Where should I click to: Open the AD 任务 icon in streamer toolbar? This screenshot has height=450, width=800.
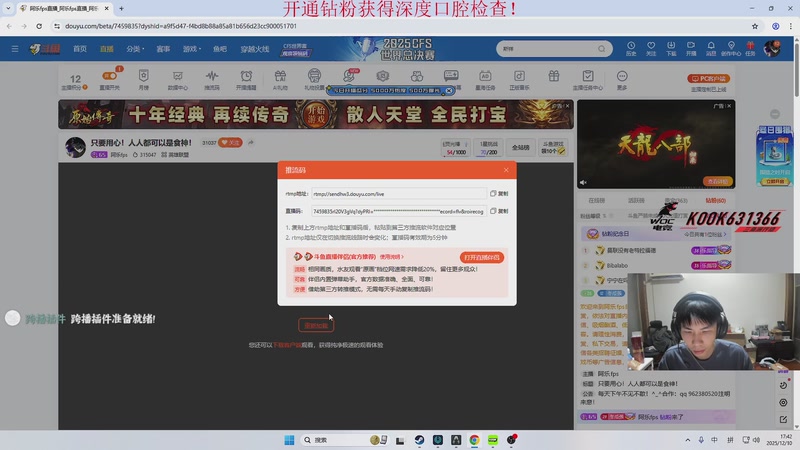pyautogui.click(x=485, y=80)
